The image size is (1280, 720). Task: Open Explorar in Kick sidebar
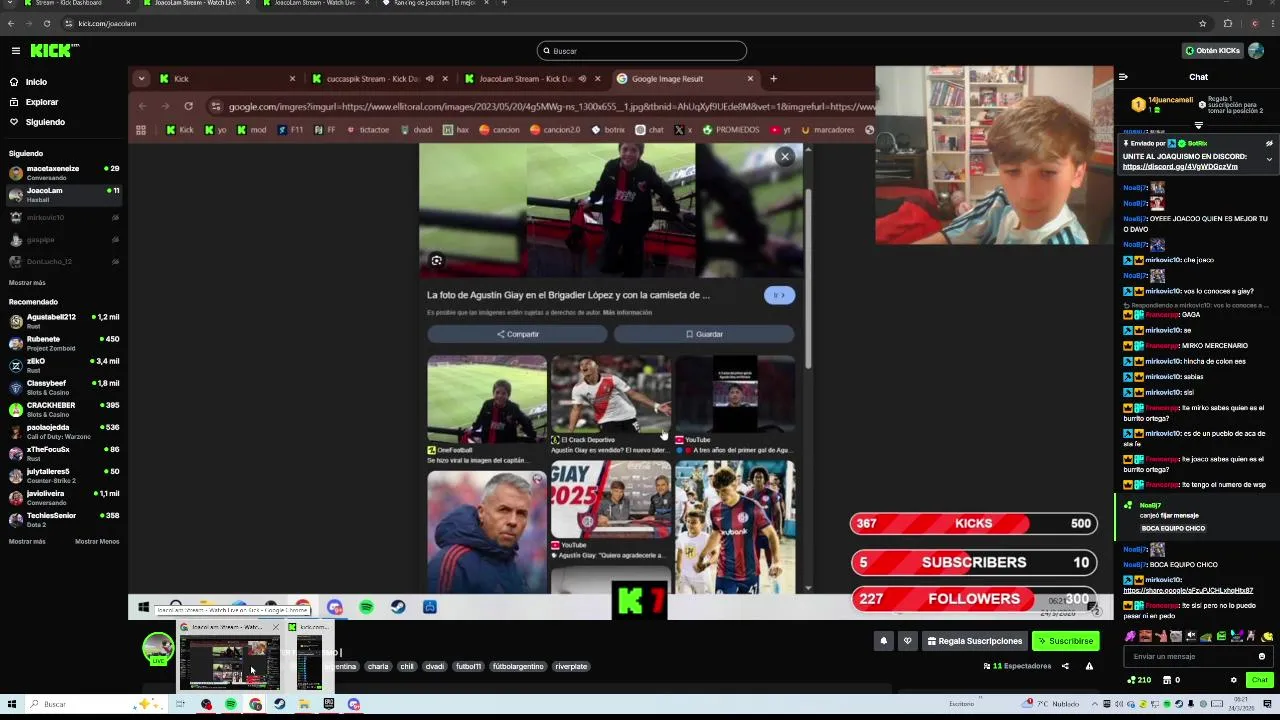click(x=42, y=102)
